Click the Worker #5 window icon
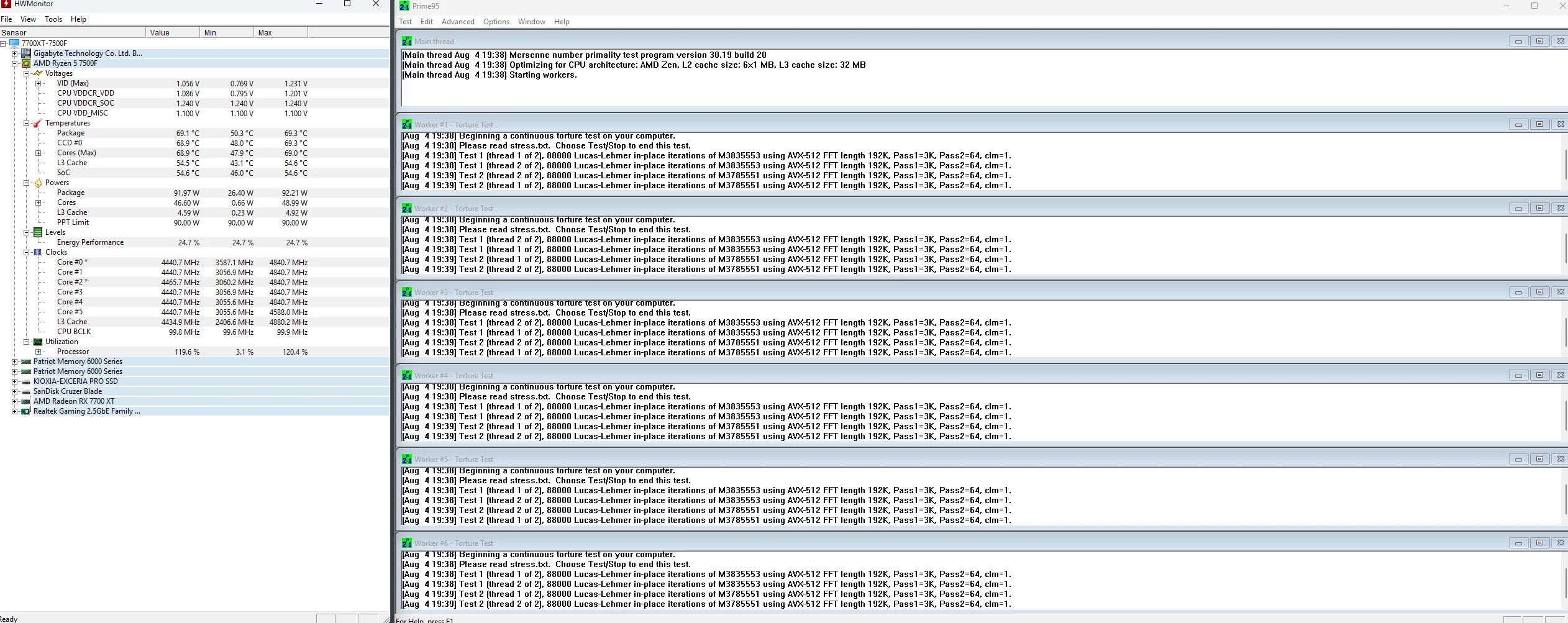The height and width of the screenshot is (623, 1568). pyautogui.click(x=407, y=459)
